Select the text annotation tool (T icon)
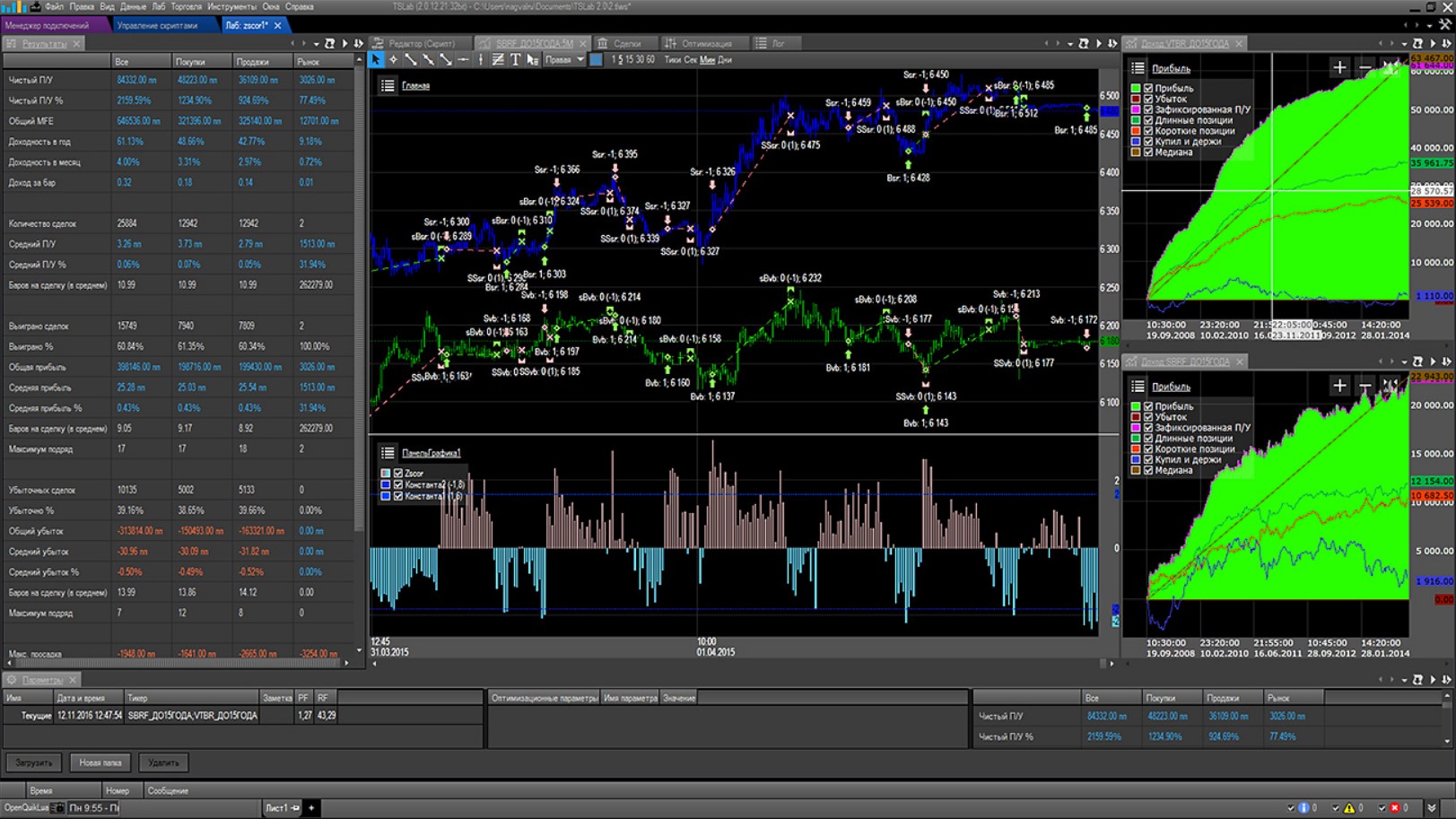This screenshot has width=1456, height=819. [516, 60]
